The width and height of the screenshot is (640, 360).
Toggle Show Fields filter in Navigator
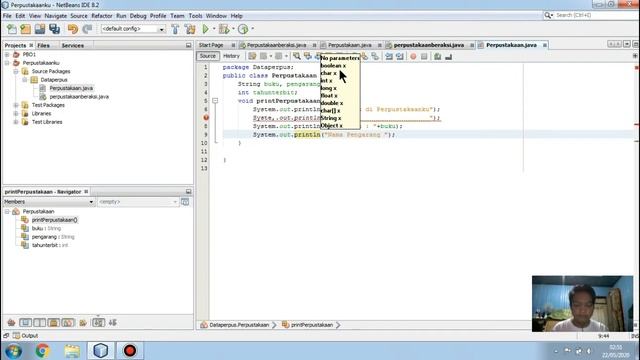tap(25, 322)
